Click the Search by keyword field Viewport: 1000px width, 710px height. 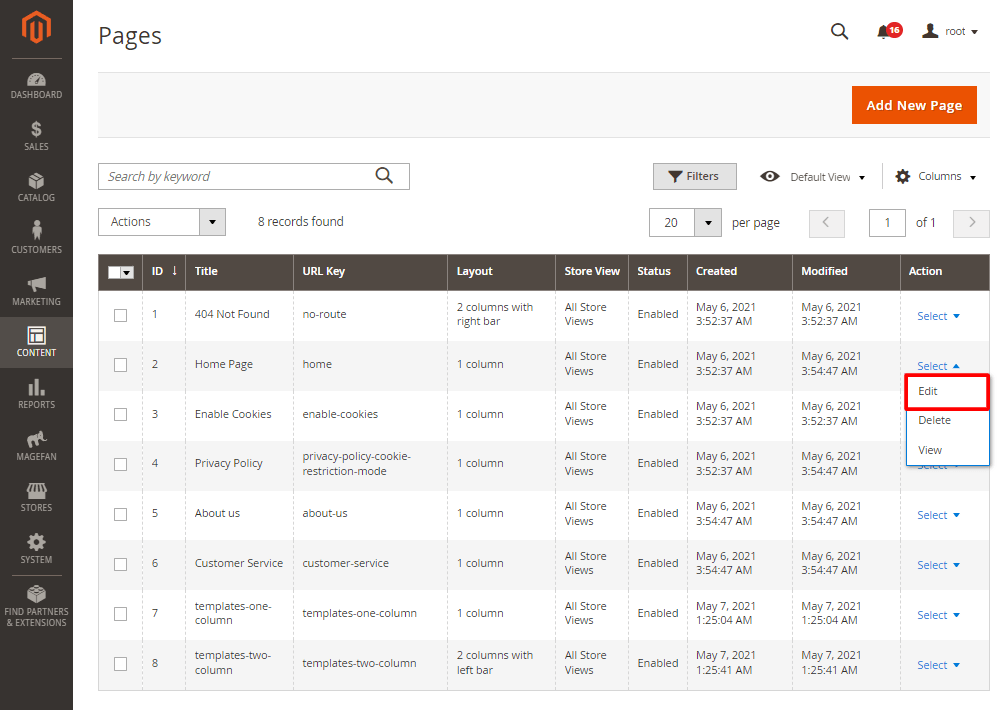(238, 177)
